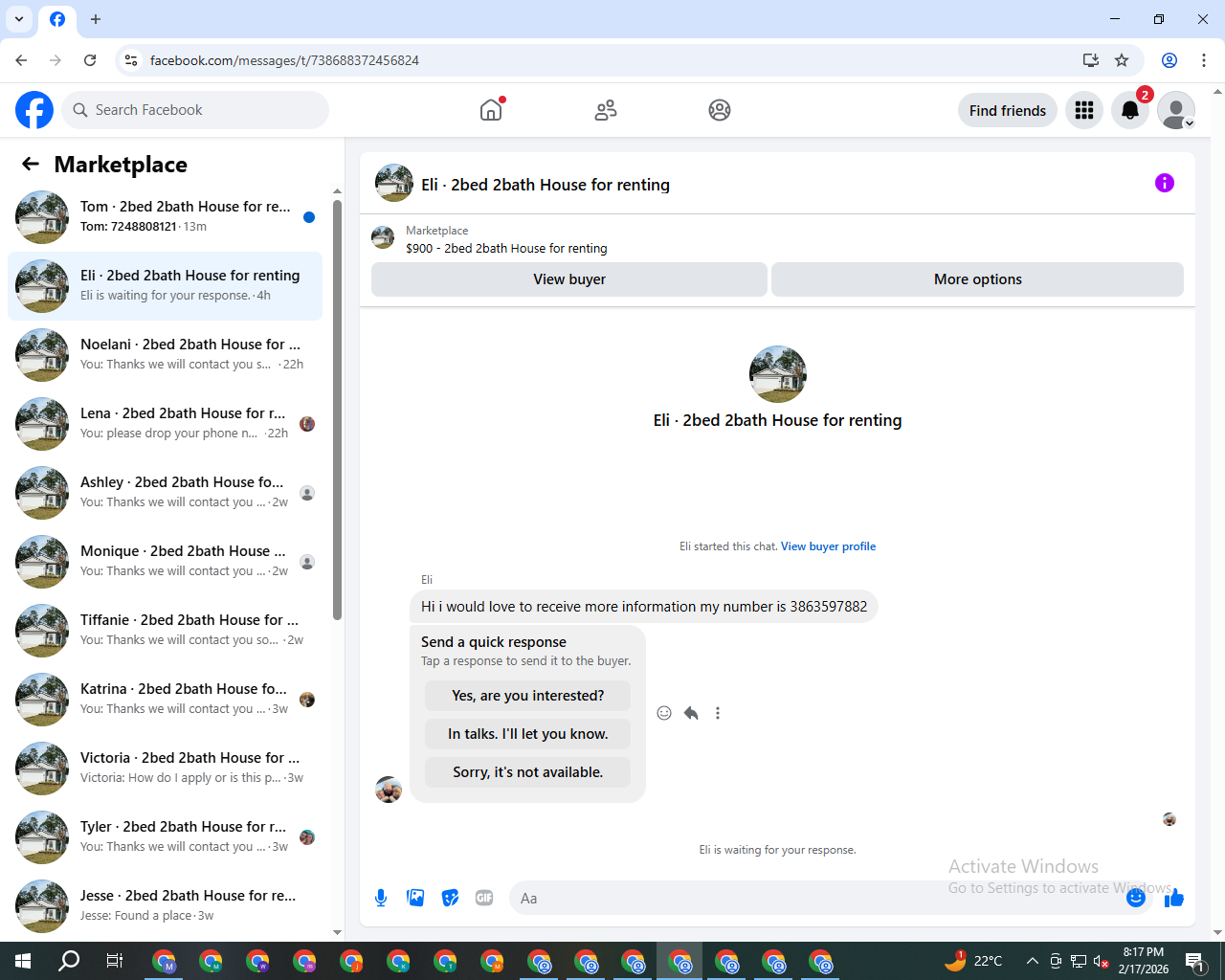Screen dimensions: 1225x980
Task: View site information icon in address bar
Action: pos(131,60)
